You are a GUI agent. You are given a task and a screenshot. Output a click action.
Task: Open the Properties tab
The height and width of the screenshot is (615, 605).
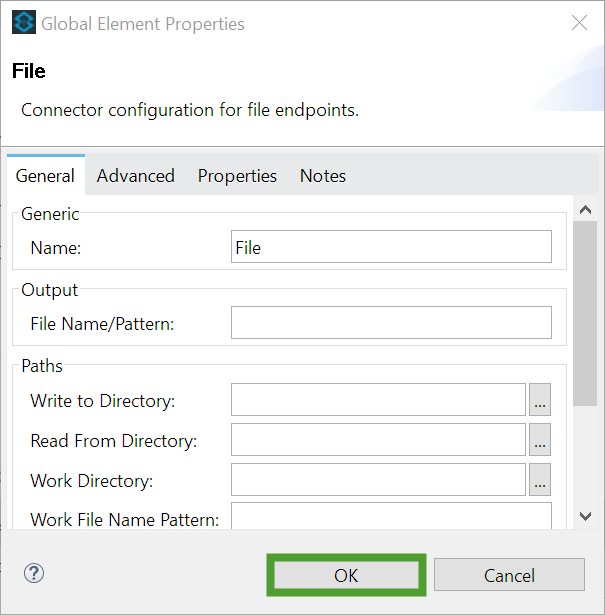click(x=237, y=176)
